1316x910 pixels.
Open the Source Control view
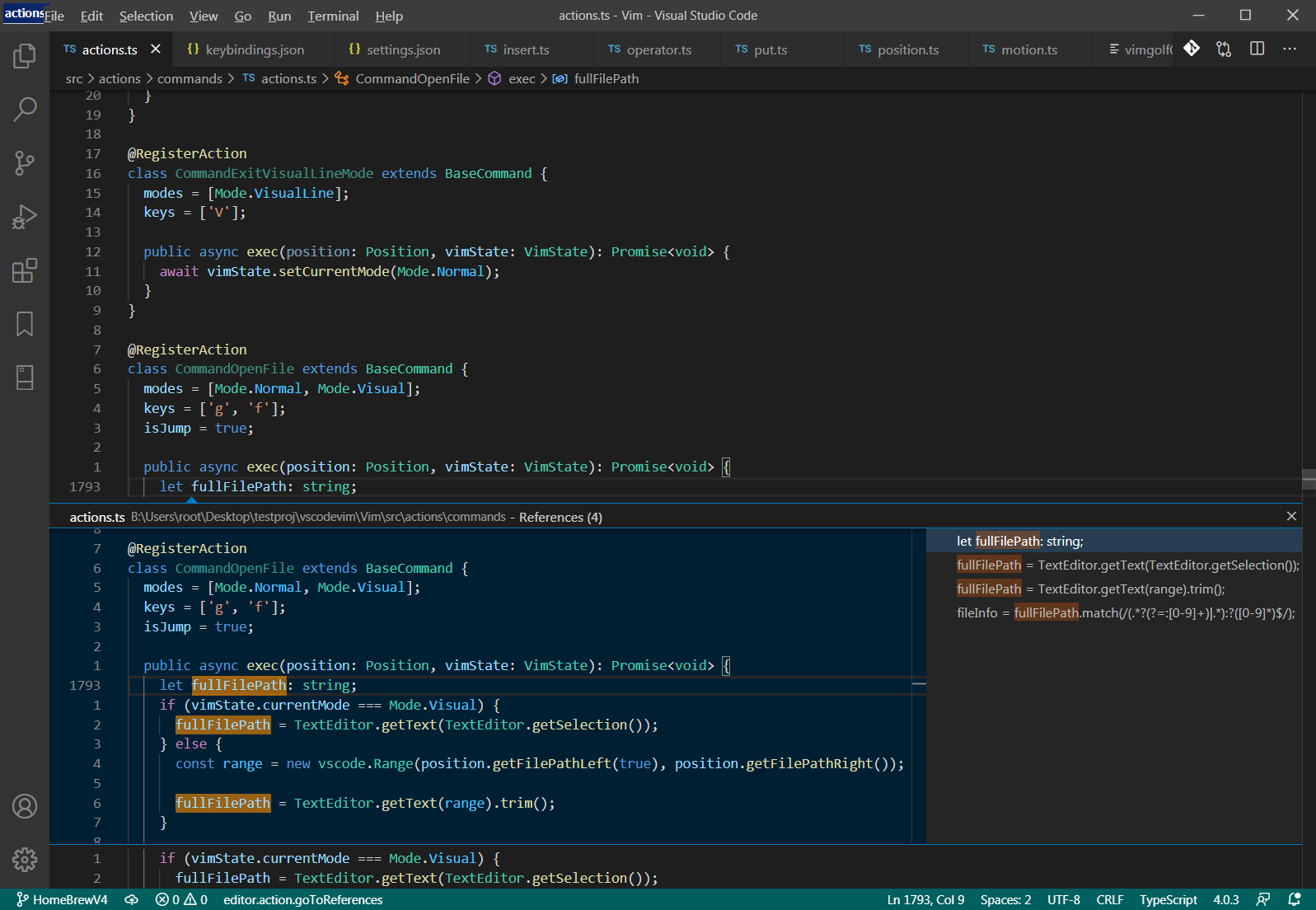(25, 162)
